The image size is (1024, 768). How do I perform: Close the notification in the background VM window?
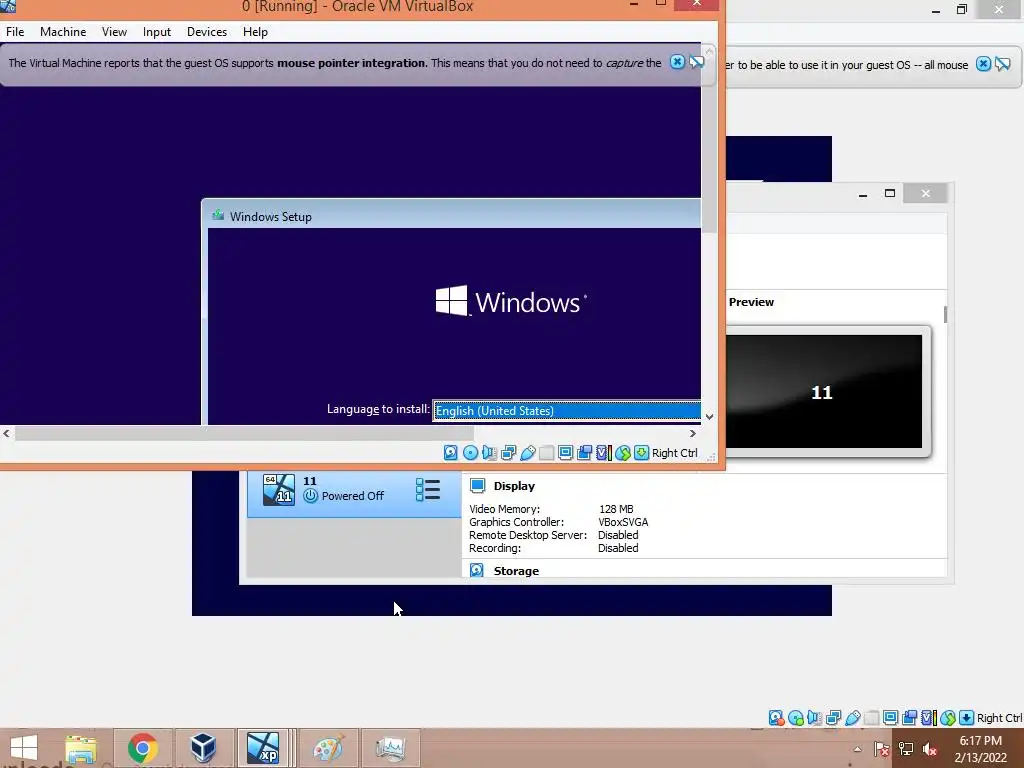point(983,64)
